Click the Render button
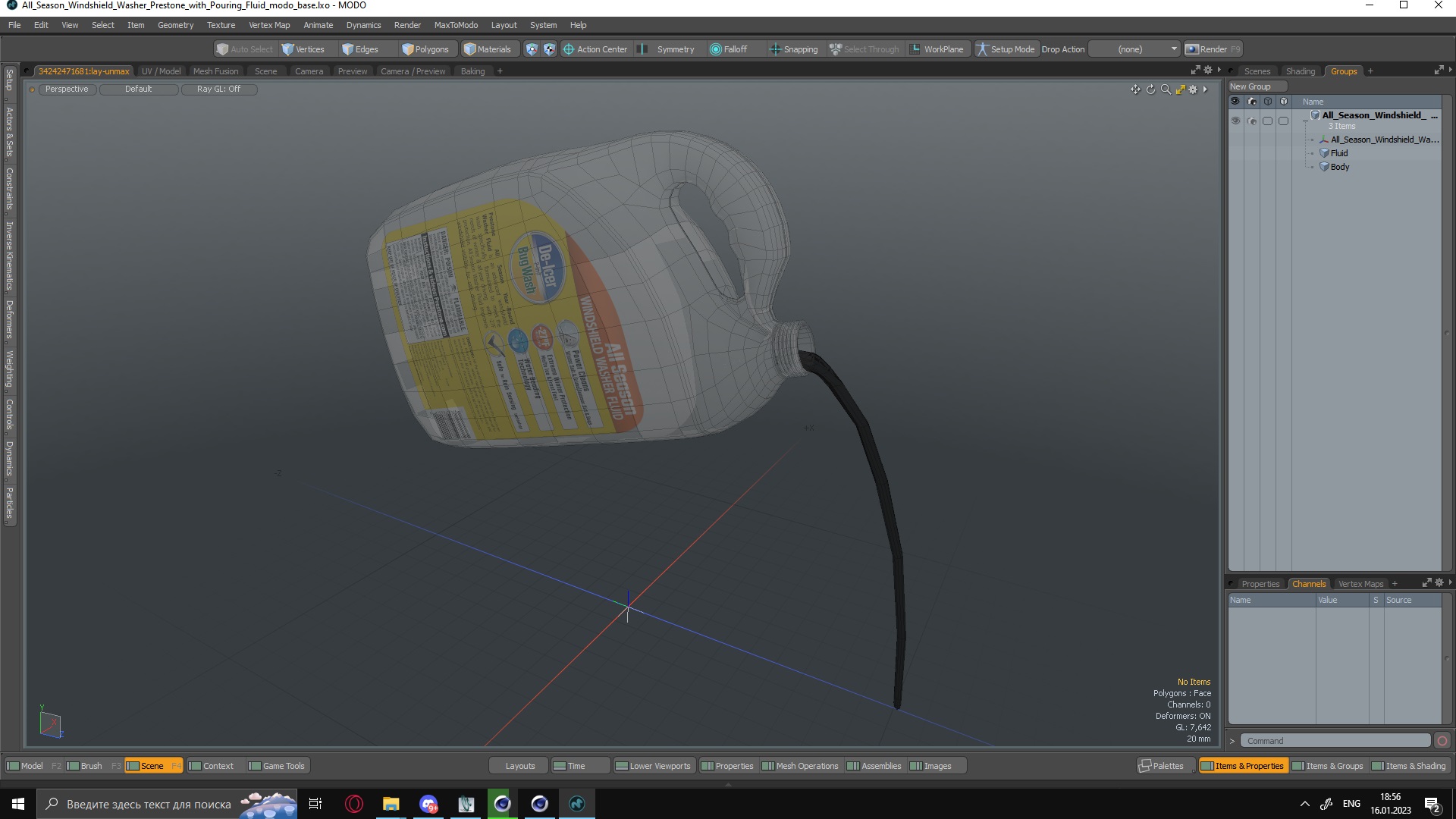This screenshot has height=819, width=1456. pyautogui.click(x=1213, y=49)
